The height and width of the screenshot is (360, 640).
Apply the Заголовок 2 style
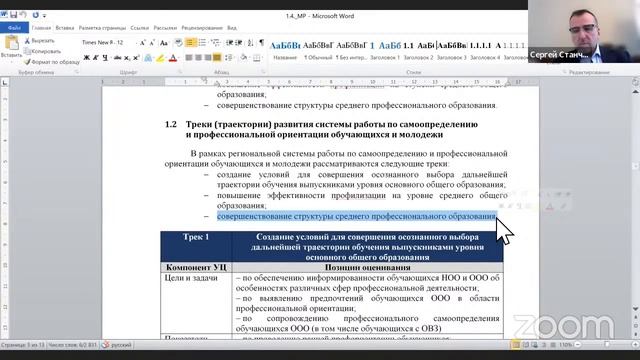pyautogui.click(x=418, y=51)
